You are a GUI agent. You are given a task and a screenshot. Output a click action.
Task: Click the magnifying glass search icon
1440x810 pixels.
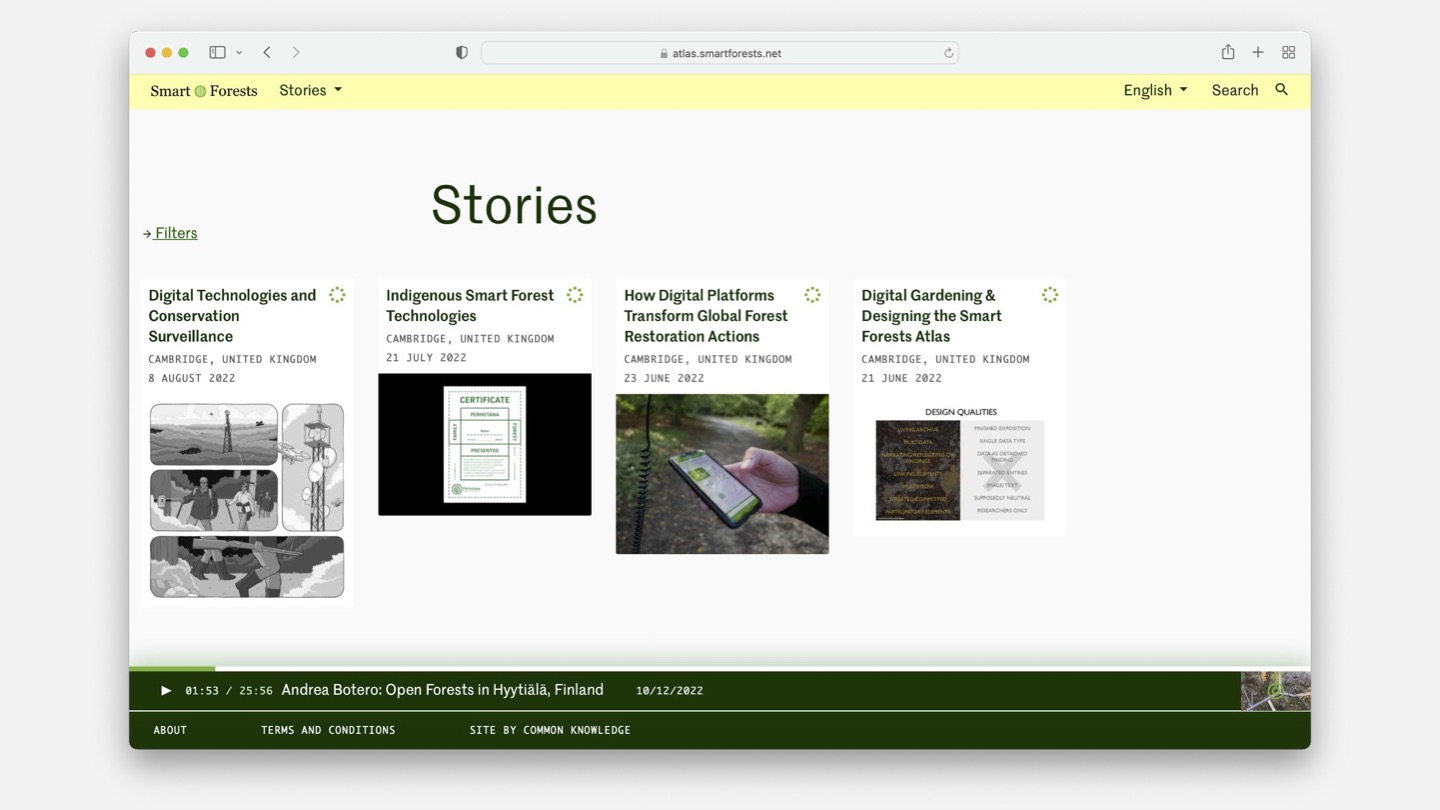point(1281,90)
